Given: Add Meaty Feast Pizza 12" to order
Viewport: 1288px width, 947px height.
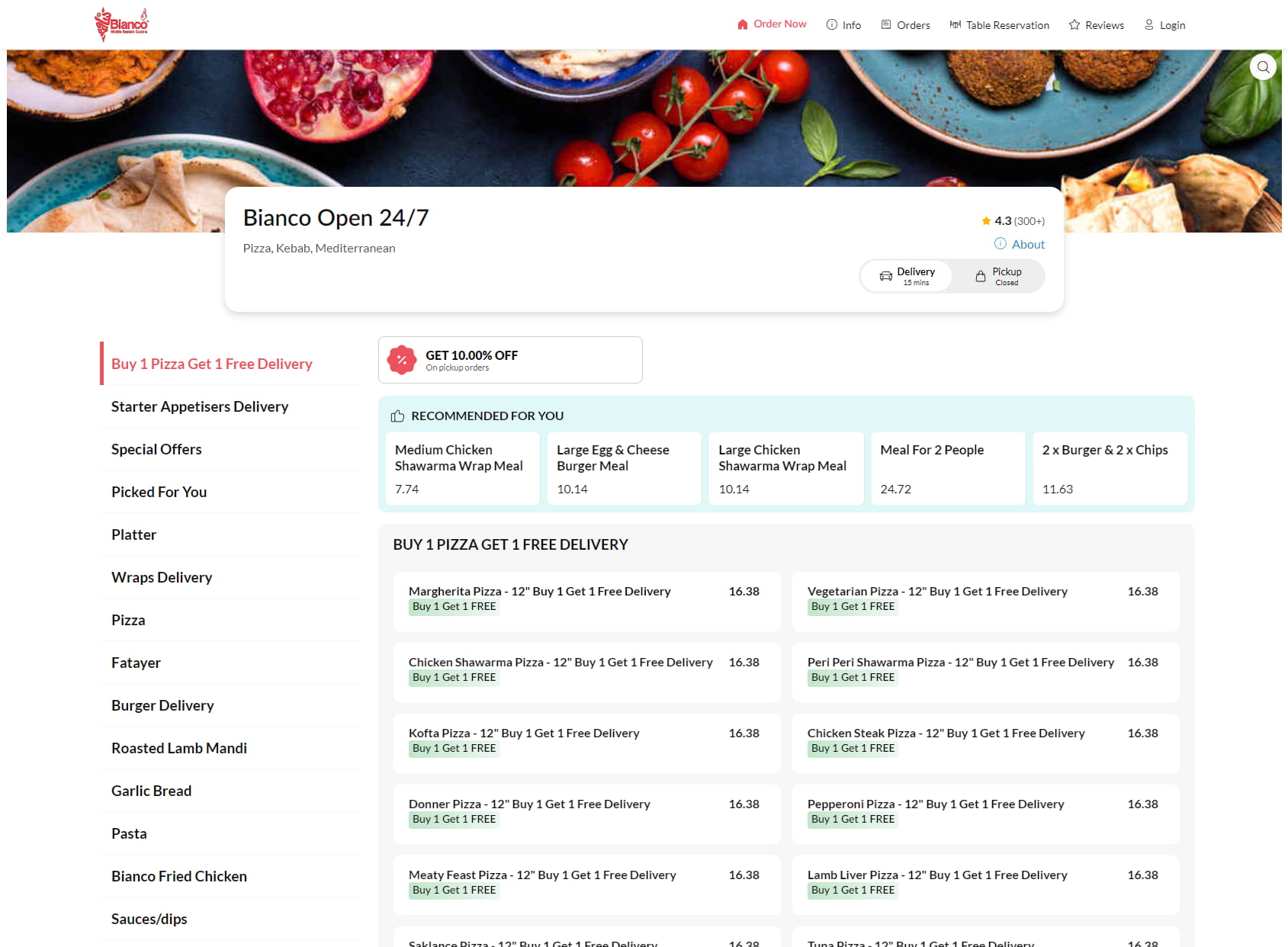Looking at the screenshot, I should [x=587, y=885].
